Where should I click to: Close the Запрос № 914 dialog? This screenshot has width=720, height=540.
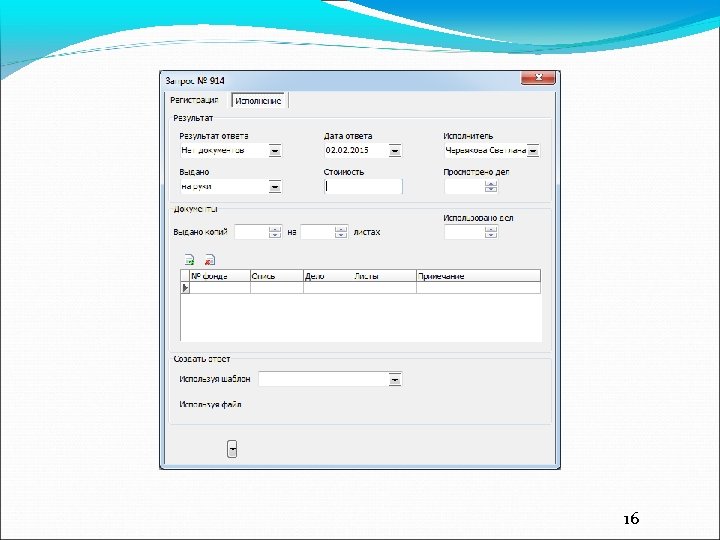(538, 78)
